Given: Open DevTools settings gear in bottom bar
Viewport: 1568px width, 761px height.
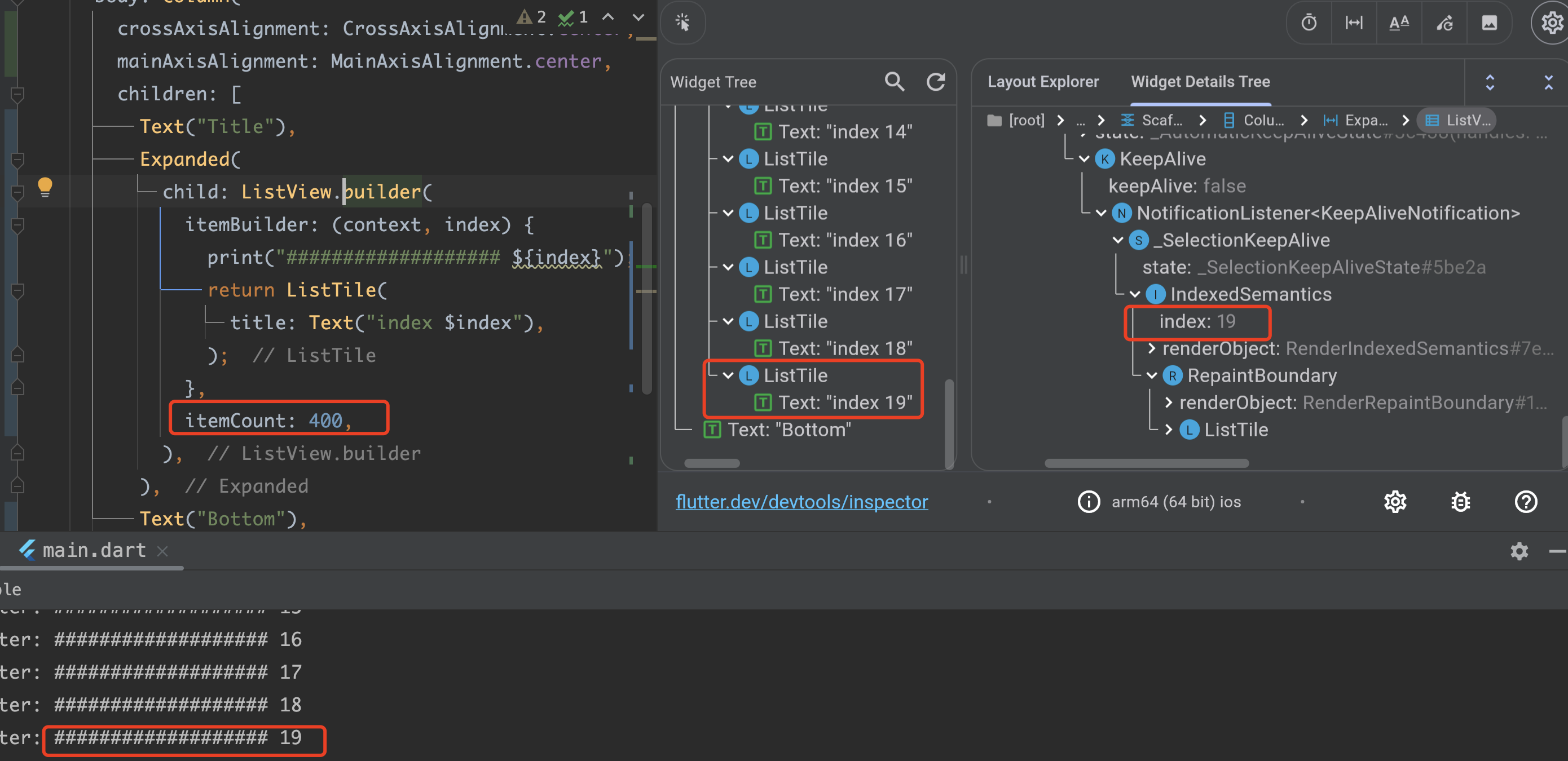Looking at the screenshot, I should [x=1395, y=502].
